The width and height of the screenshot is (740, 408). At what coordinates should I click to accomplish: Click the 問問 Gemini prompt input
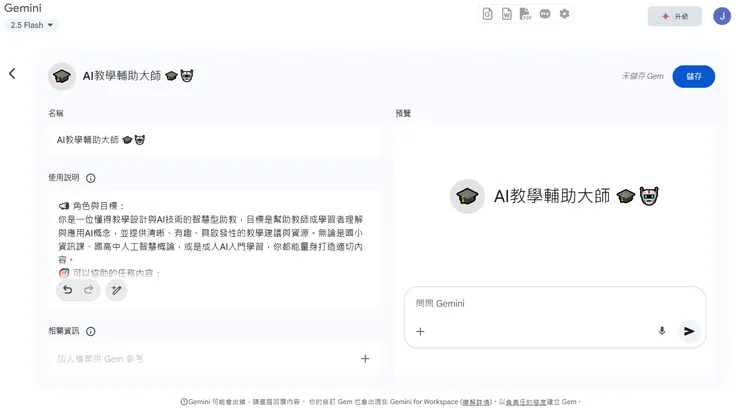pos(555,304)
